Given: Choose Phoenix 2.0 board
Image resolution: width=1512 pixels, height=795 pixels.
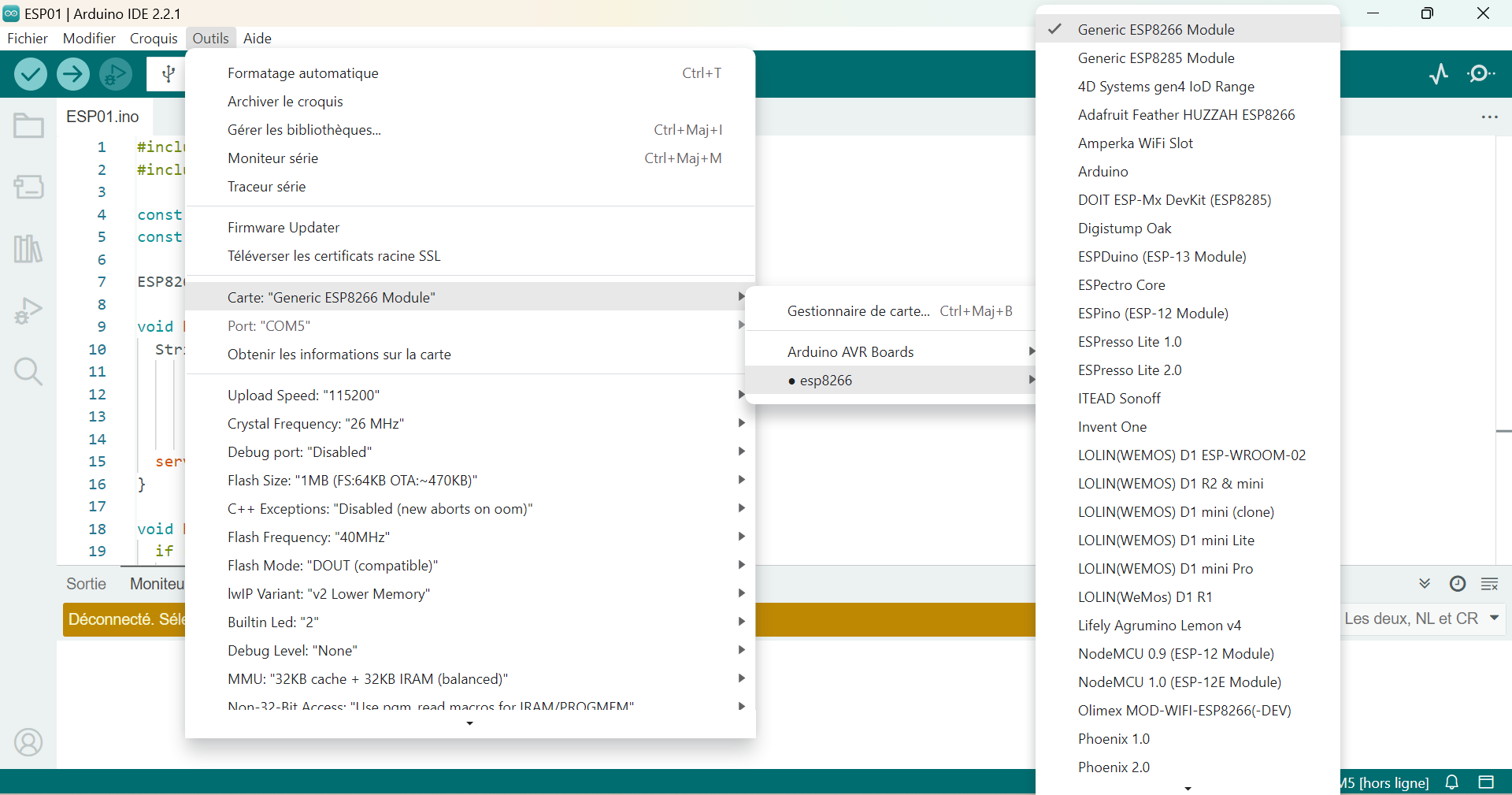Looking at the screenshot, I should click(x=1188, y=767).
